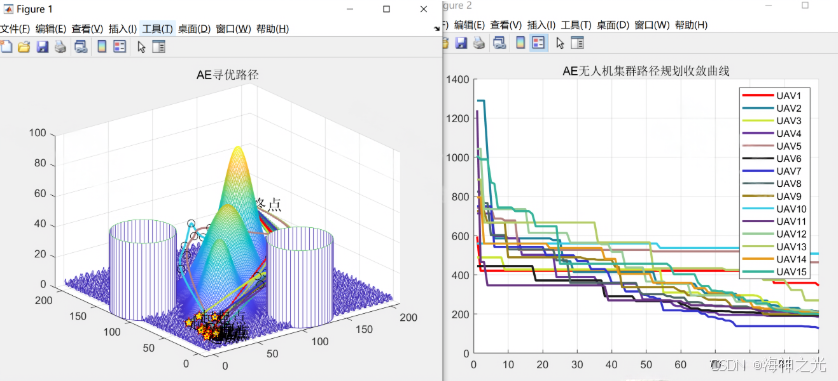Click New Figure icon in Figure 1 toolbar
Screen dimensions: 838x381
(x=6, y=47)
